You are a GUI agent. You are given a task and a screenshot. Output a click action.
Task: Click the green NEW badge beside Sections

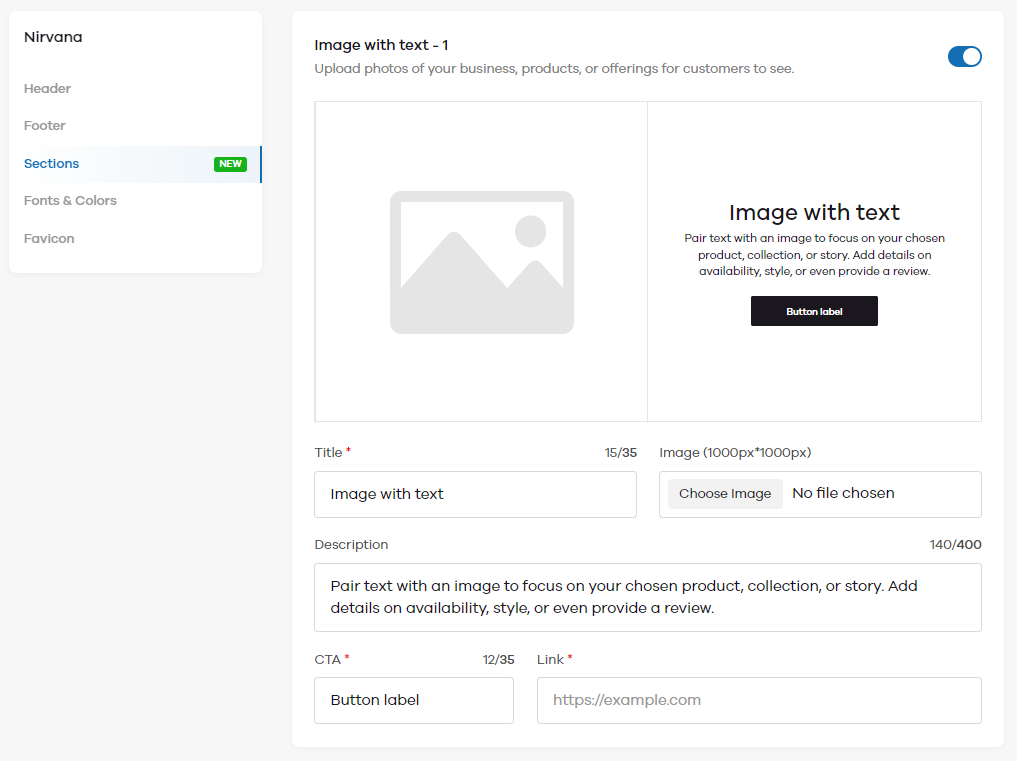pos(230,163)
